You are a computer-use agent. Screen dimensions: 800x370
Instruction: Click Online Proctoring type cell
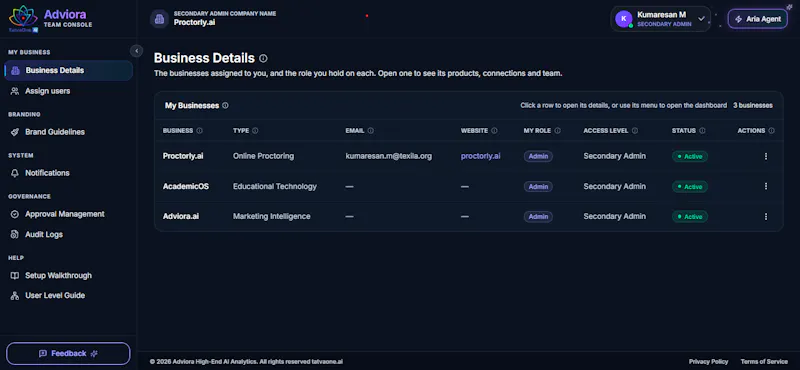pos(263,156)
